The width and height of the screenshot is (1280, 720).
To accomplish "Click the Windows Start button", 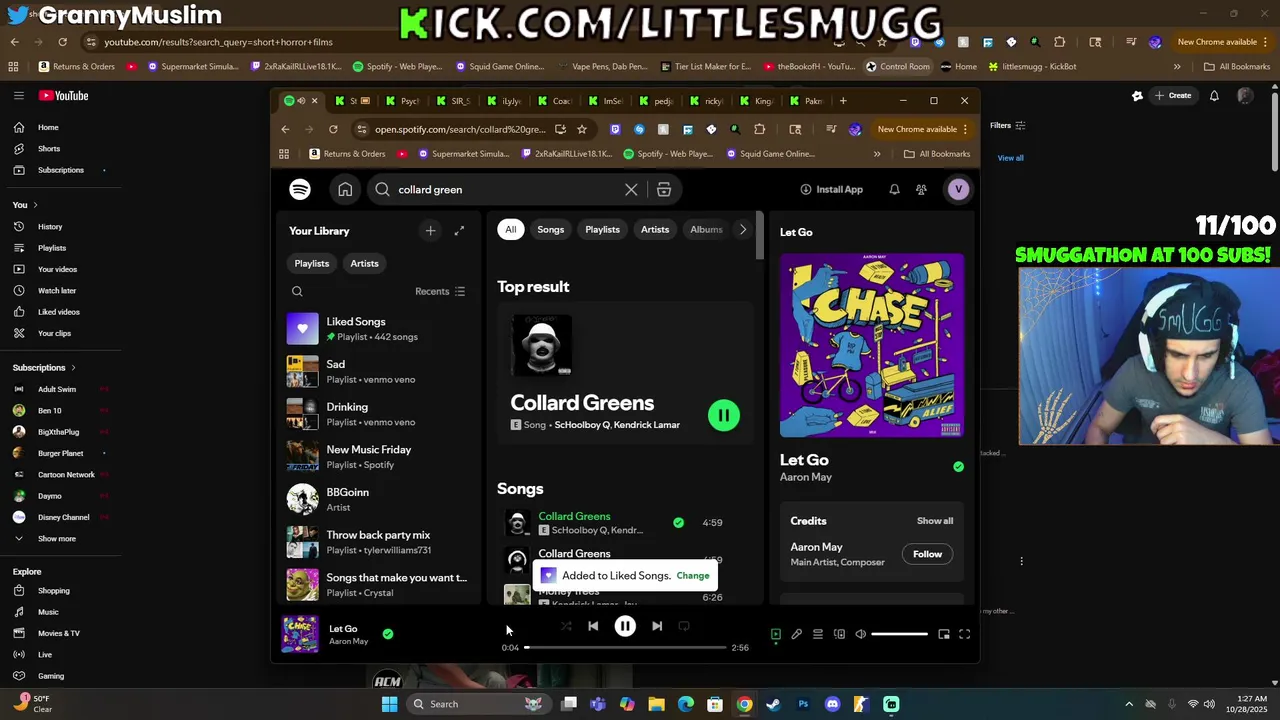I will click(x=389, y=704).
